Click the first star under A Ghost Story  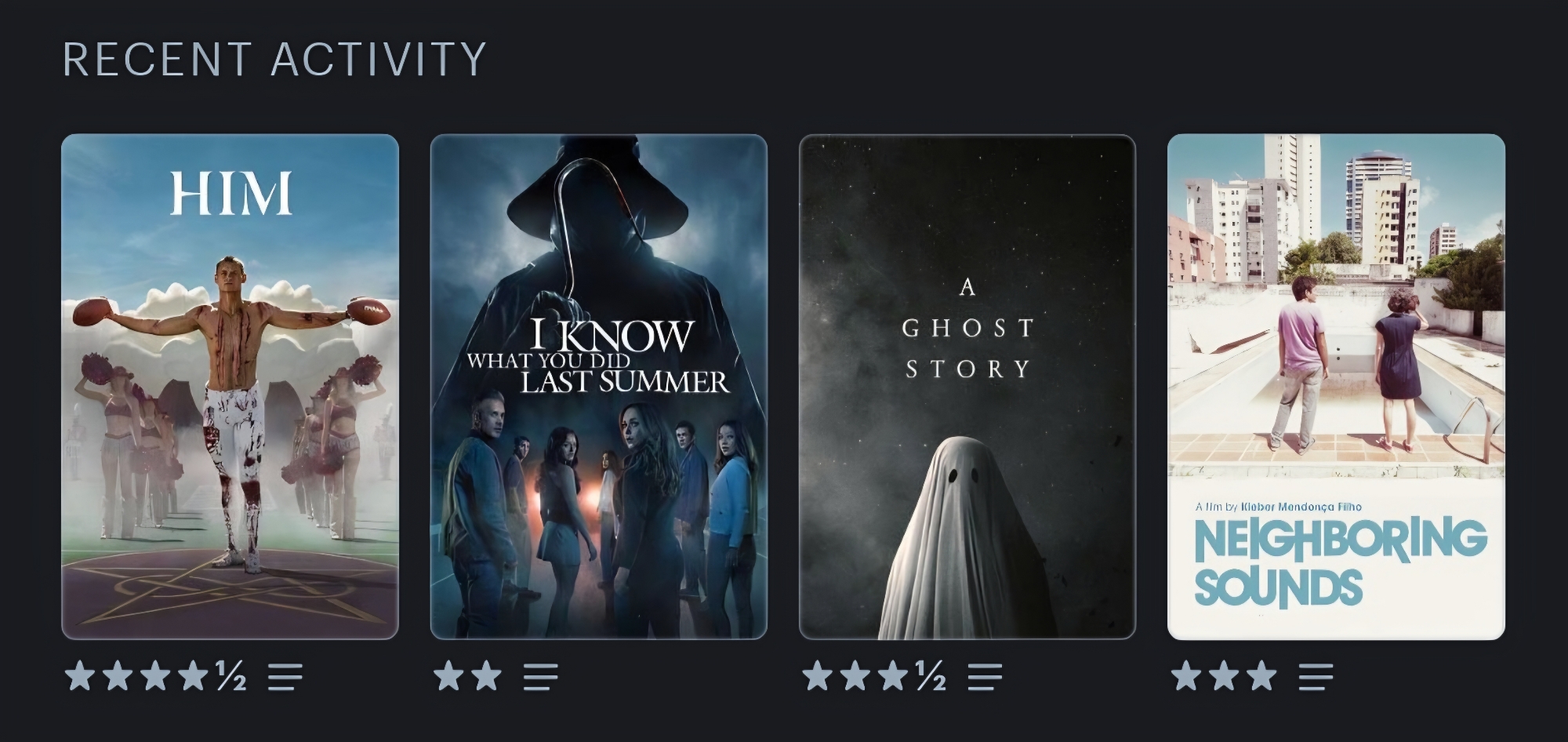(818, 675)
